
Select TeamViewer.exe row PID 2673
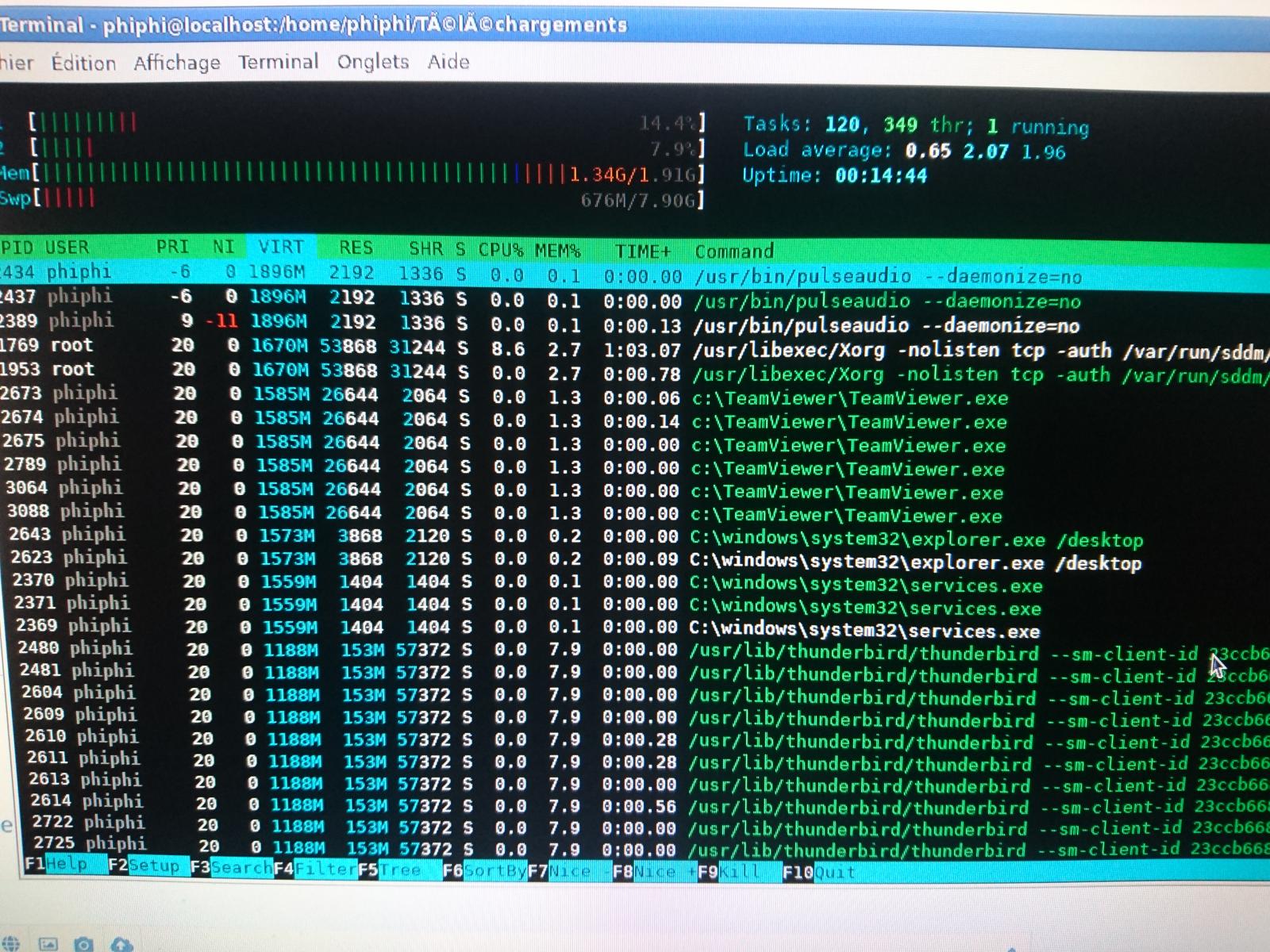(x=635, y=395)
